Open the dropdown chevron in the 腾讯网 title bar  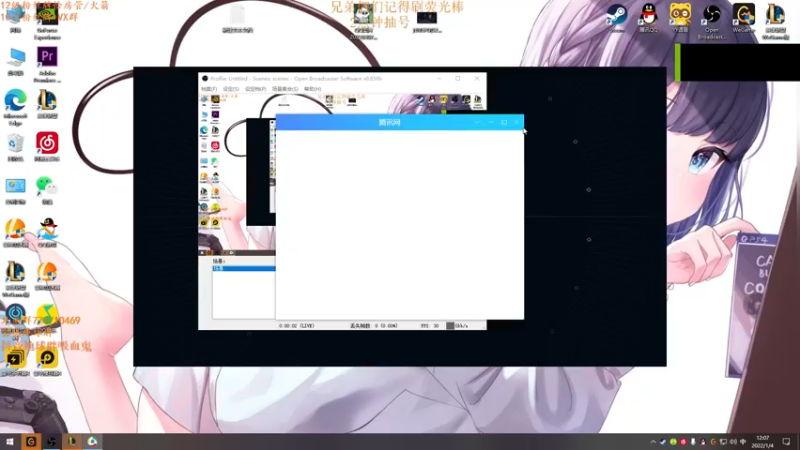pos(478,122)
